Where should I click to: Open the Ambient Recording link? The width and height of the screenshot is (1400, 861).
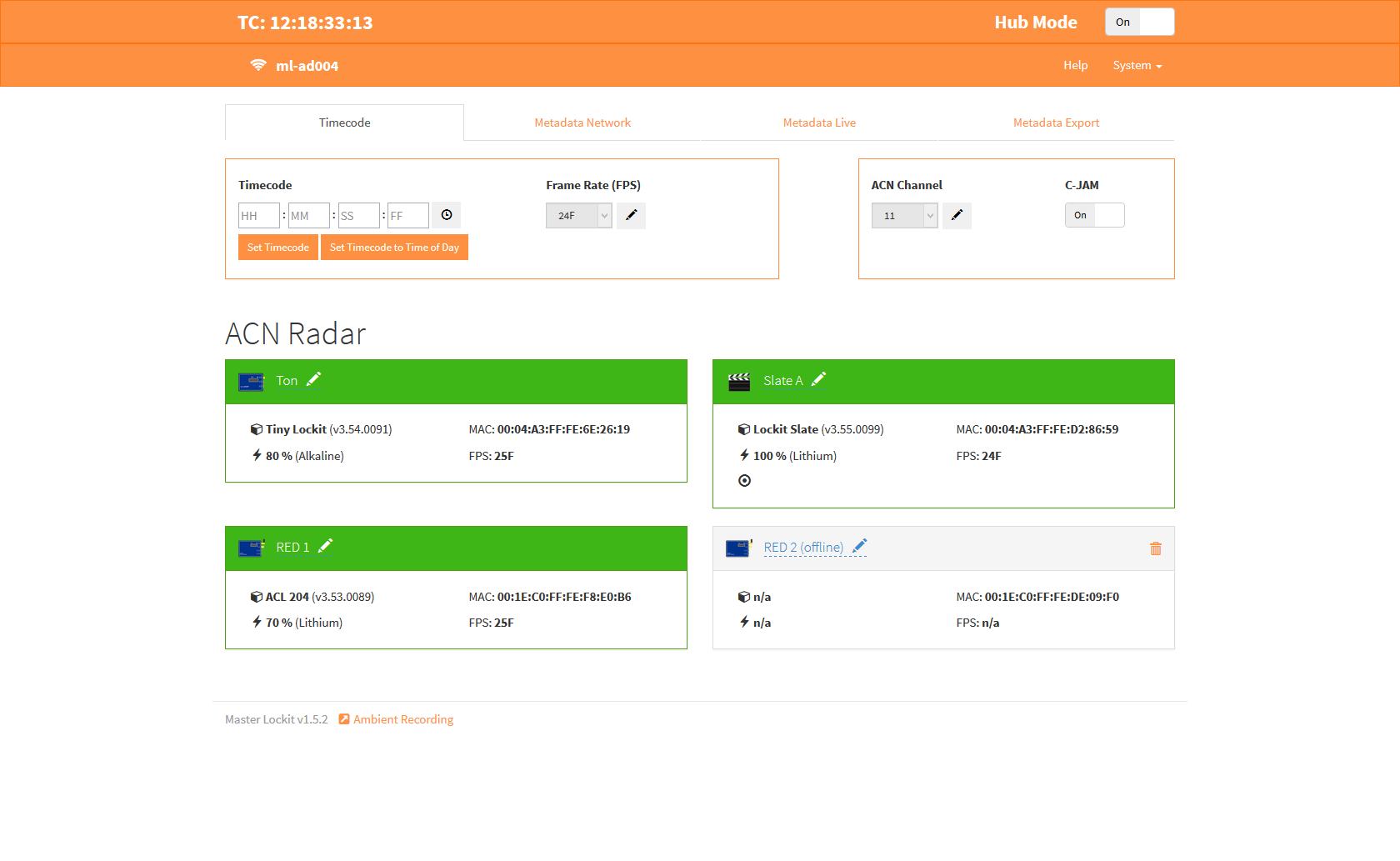click(403, 719)
